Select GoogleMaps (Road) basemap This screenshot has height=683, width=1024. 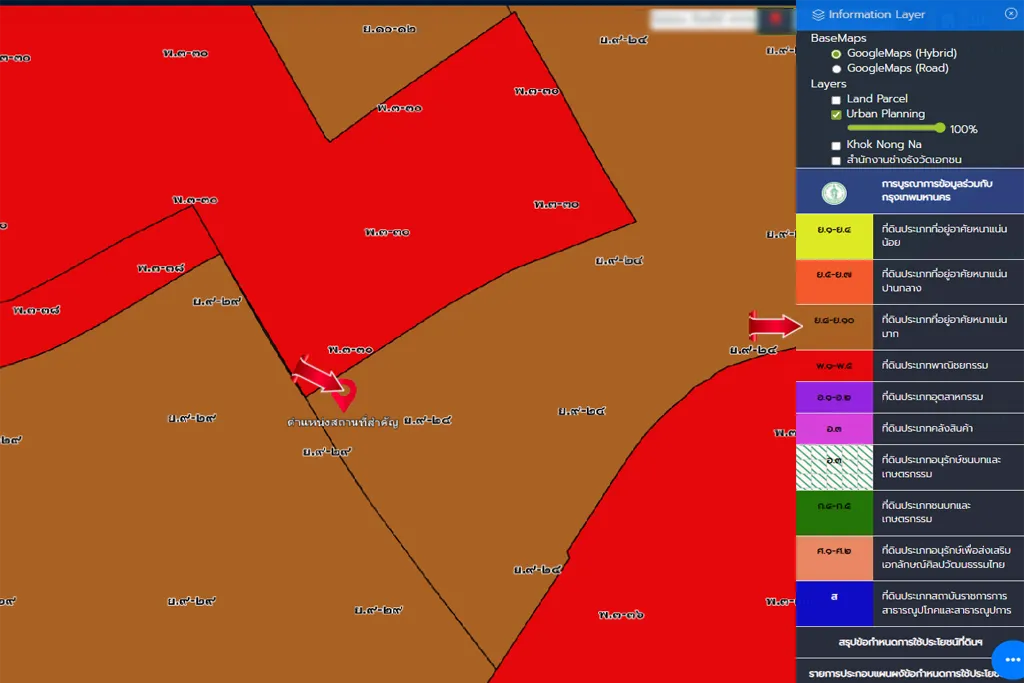coord(836,69)
